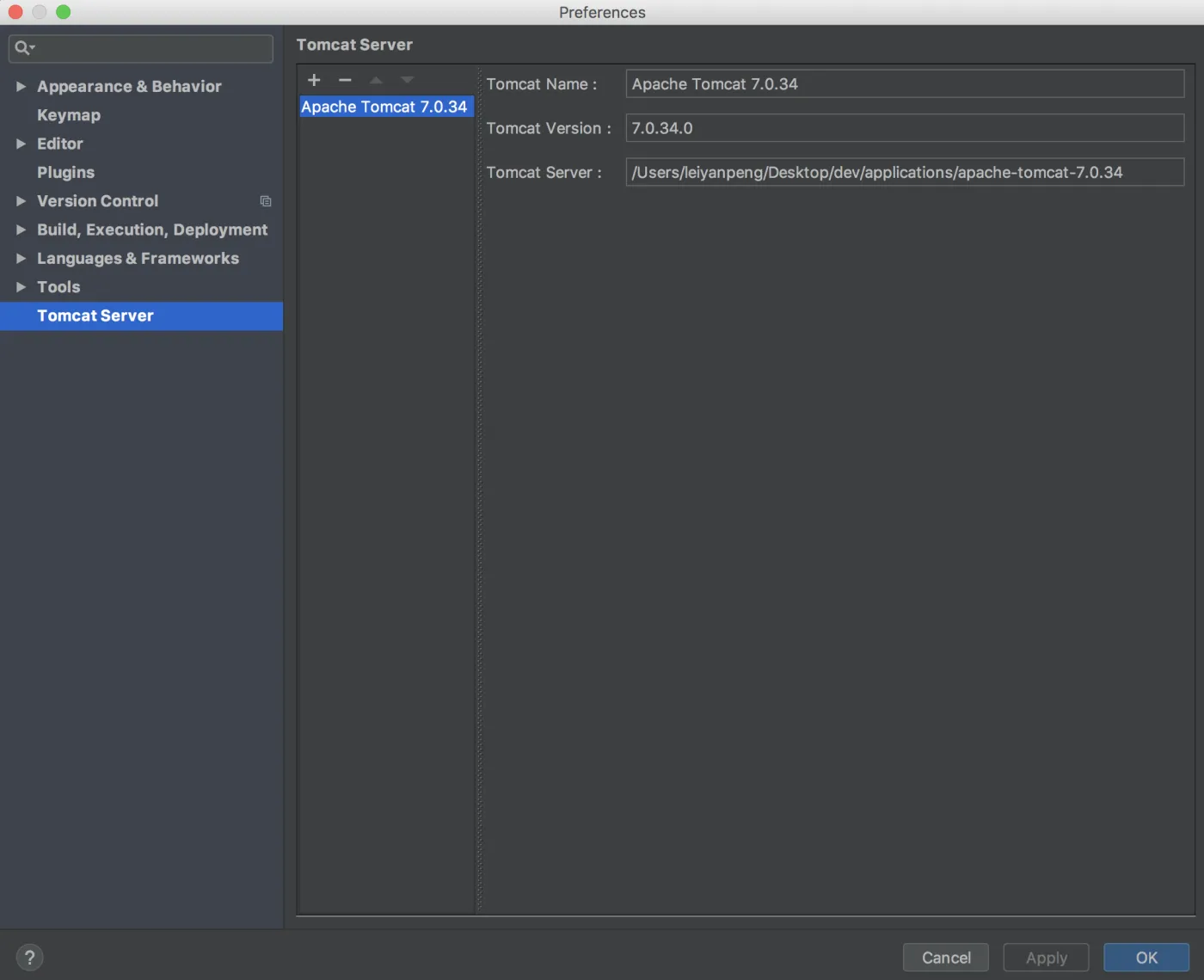
Task: Select Apache Tomcat 7.0.34 list entry
Action: 384,107
